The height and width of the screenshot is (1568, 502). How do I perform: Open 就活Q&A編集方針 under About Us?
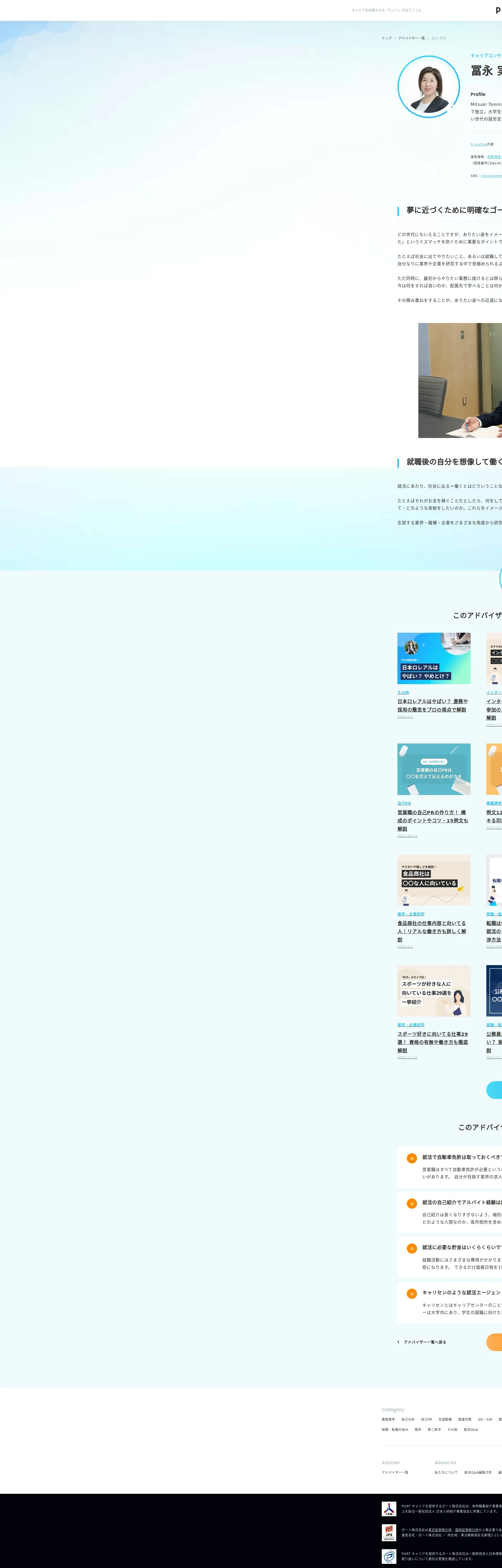coord(478,1472)
